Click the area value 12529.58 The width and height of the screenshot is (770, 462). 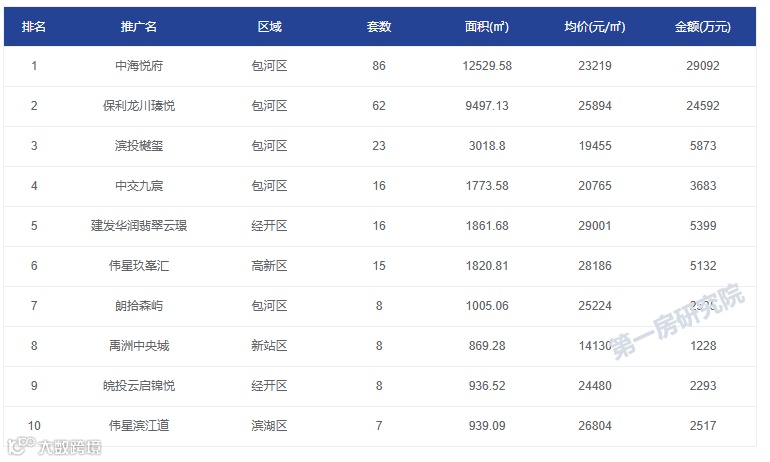pos(487,66)
